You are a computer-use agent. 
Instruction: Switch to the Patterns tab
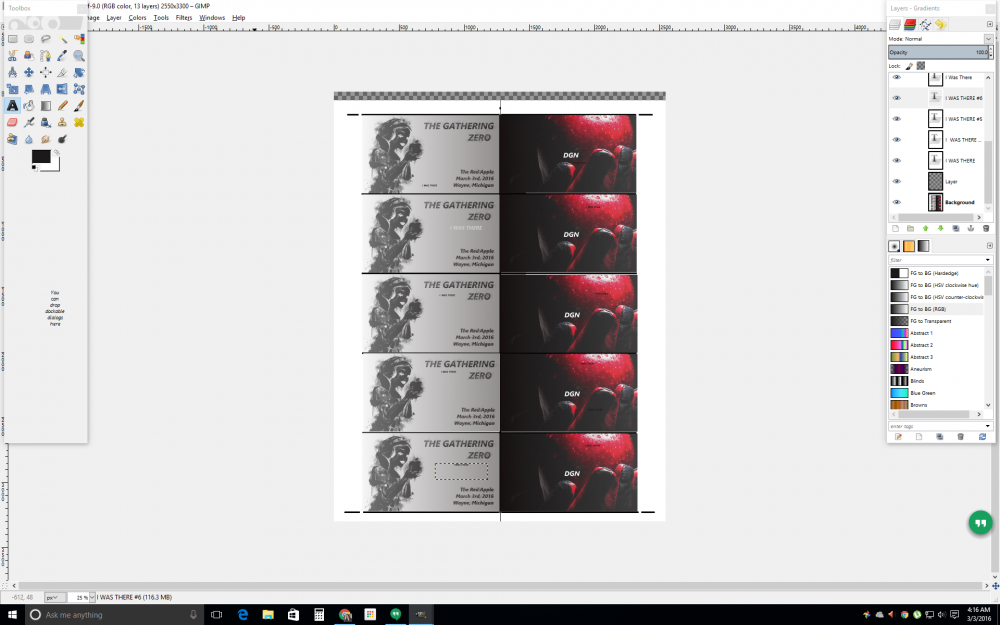[909, 246]
